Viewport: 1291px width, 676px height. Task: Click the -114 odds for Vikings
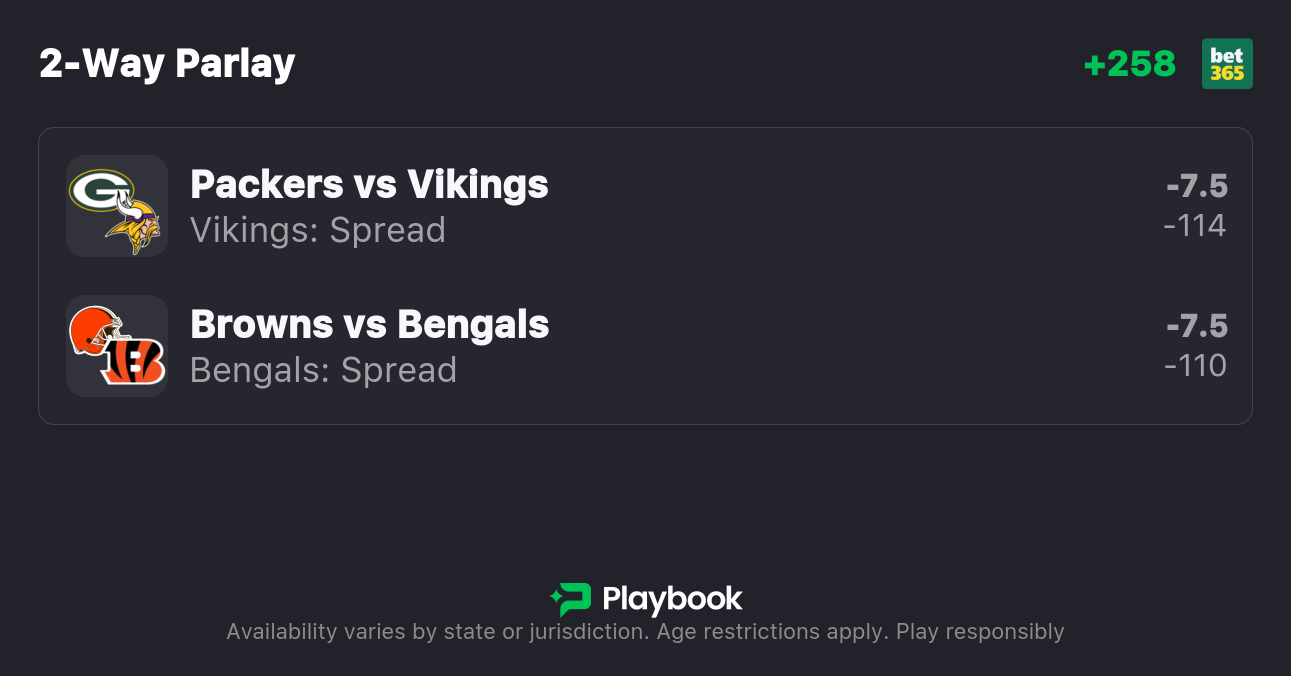[x=1195, y=226]
